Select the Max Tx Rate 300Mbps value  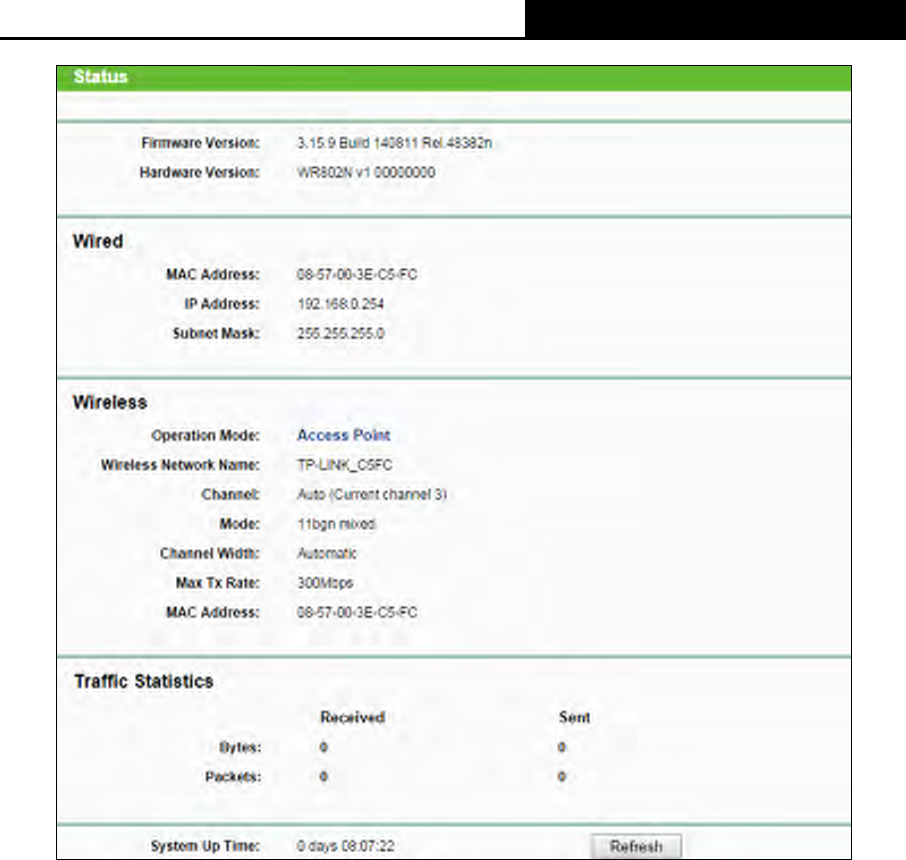click(x=325, y=583)
